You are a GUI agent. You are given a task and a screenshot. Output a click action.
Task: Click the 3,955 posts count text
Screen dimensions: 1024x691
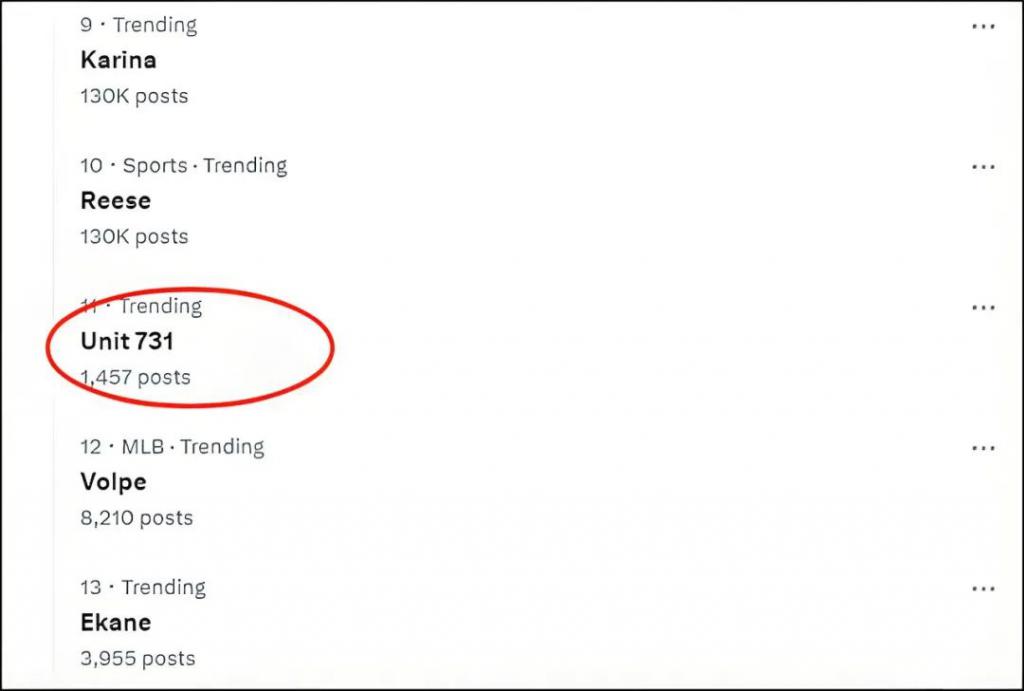137,659
